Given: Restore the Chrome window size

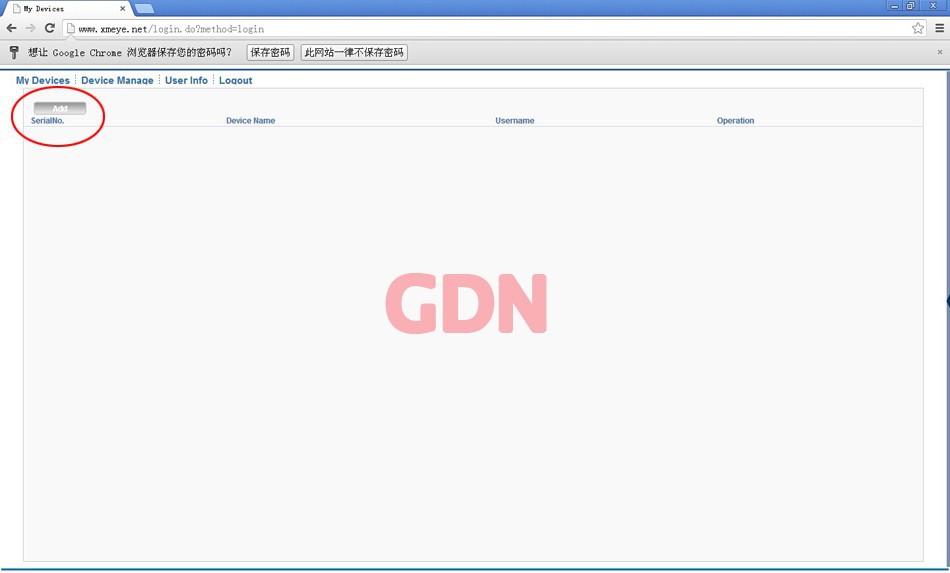Looking at the screenshot, I should pos(911,5).
